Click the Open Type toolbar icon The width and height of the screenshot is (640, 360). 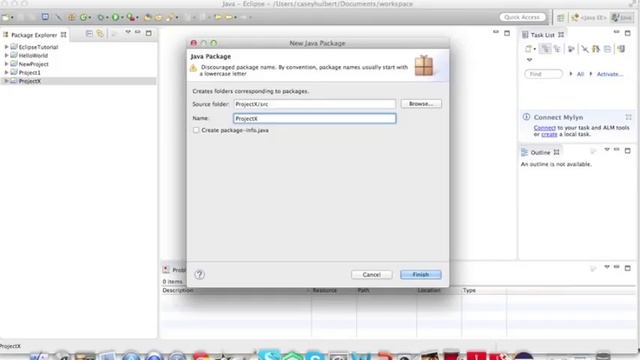(148, 17)
